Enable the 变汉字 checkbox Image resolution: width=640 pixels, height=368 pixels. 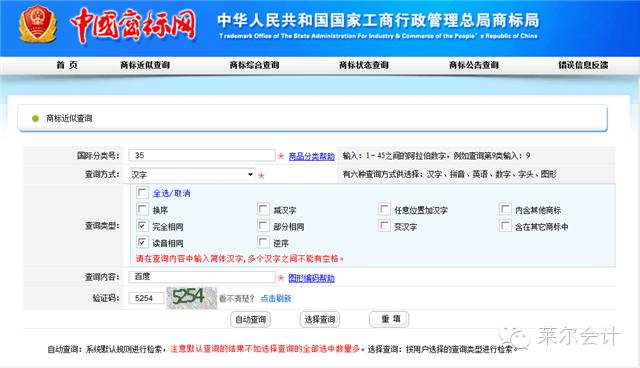pyautogui.click(x=384, y=226)
